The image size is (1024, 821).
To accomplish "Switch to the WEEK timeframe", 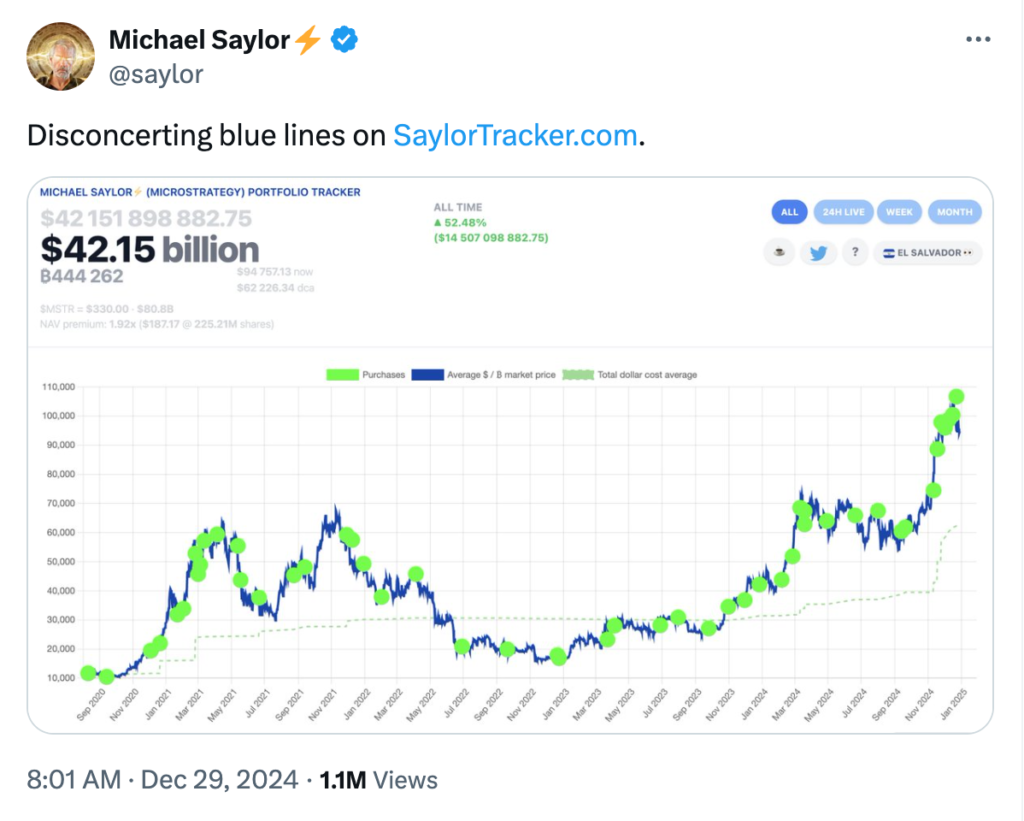I will click(x=899, y=212).
